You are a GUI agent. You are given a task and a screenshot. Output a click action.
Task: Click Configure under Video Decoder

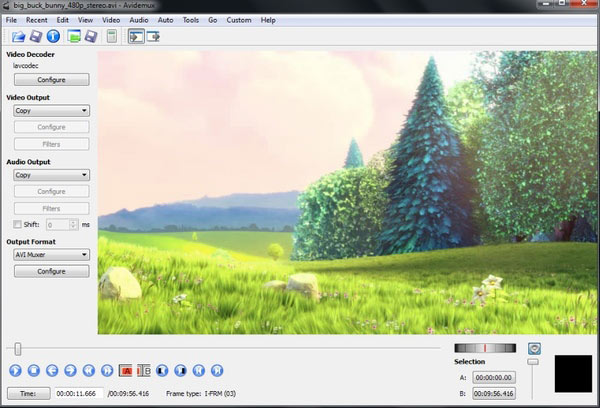pos(52,80)
